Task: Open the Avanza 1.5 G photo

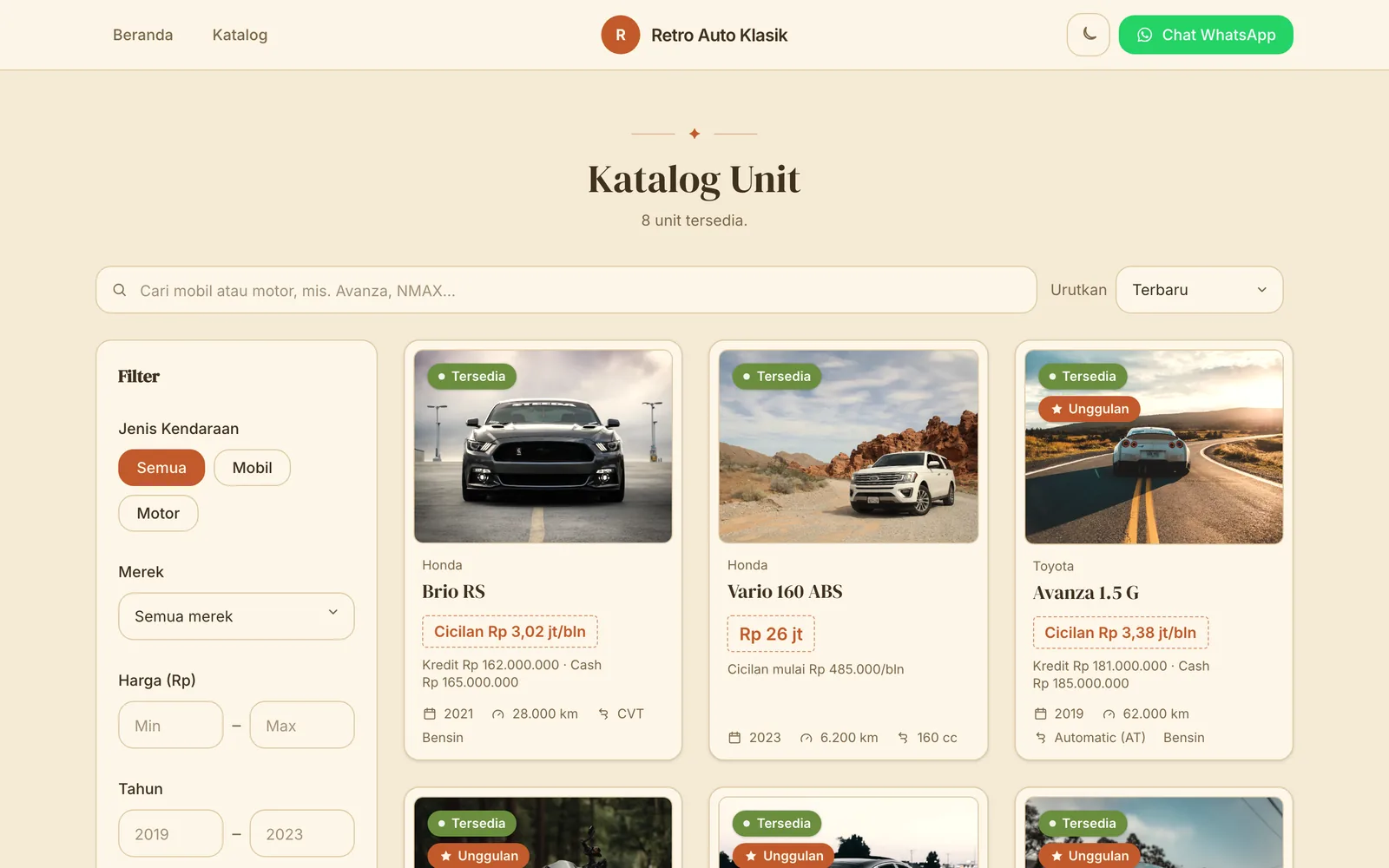Action: [x=1154, y=447]
